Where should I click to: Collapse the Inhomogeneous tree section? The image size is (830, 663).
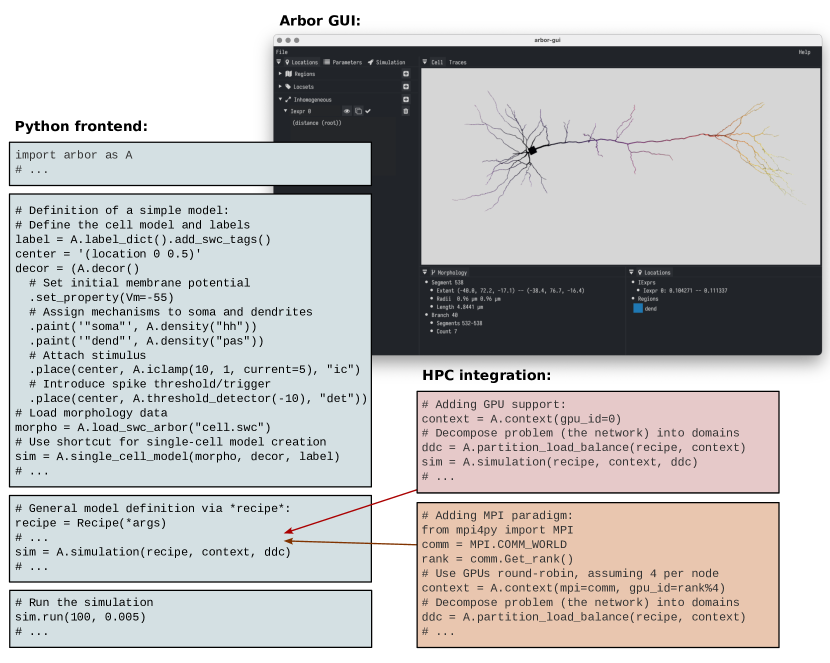click(x=280, y=100)
